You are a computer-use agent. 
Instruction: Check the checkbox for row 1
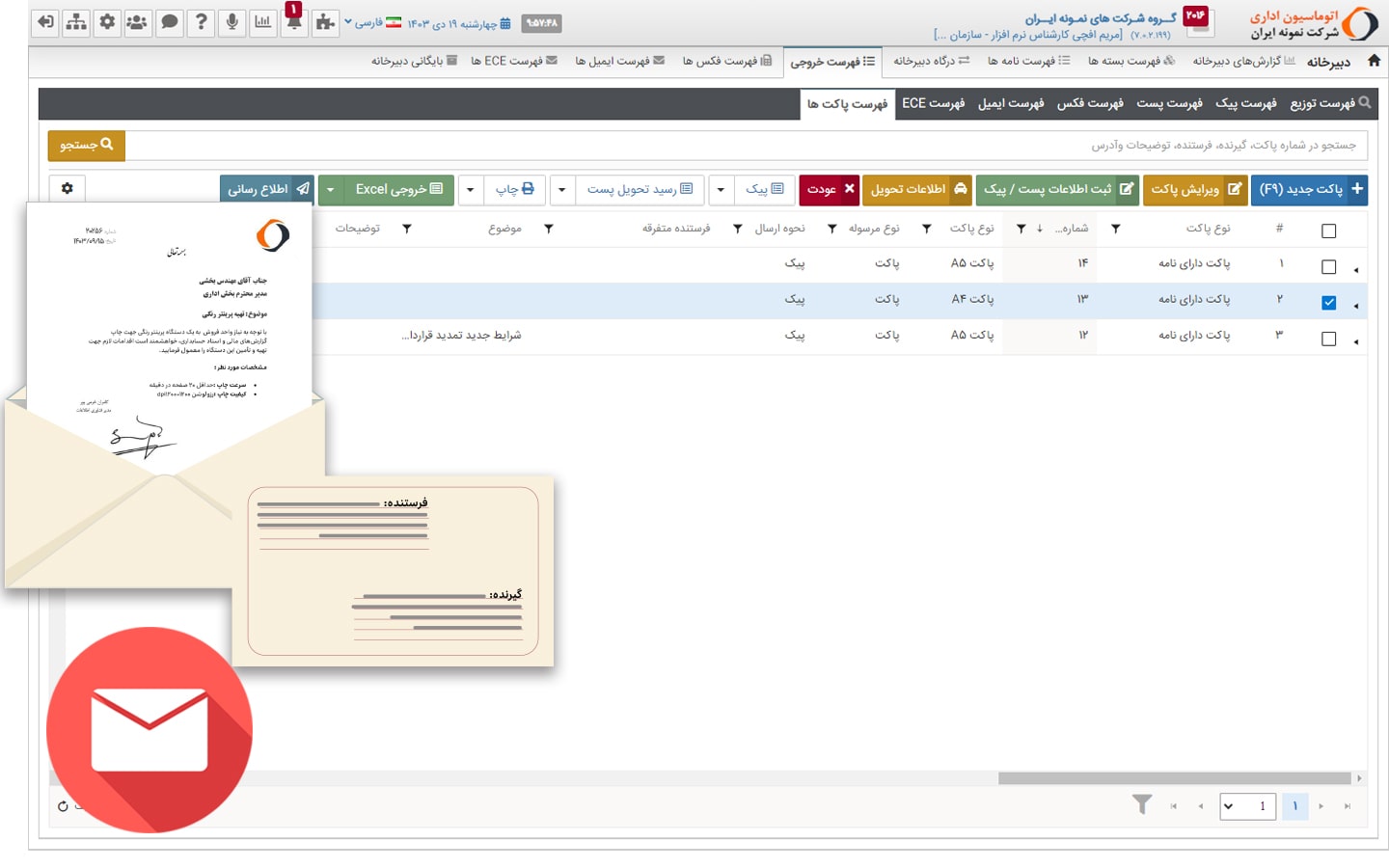[1328, 267]
